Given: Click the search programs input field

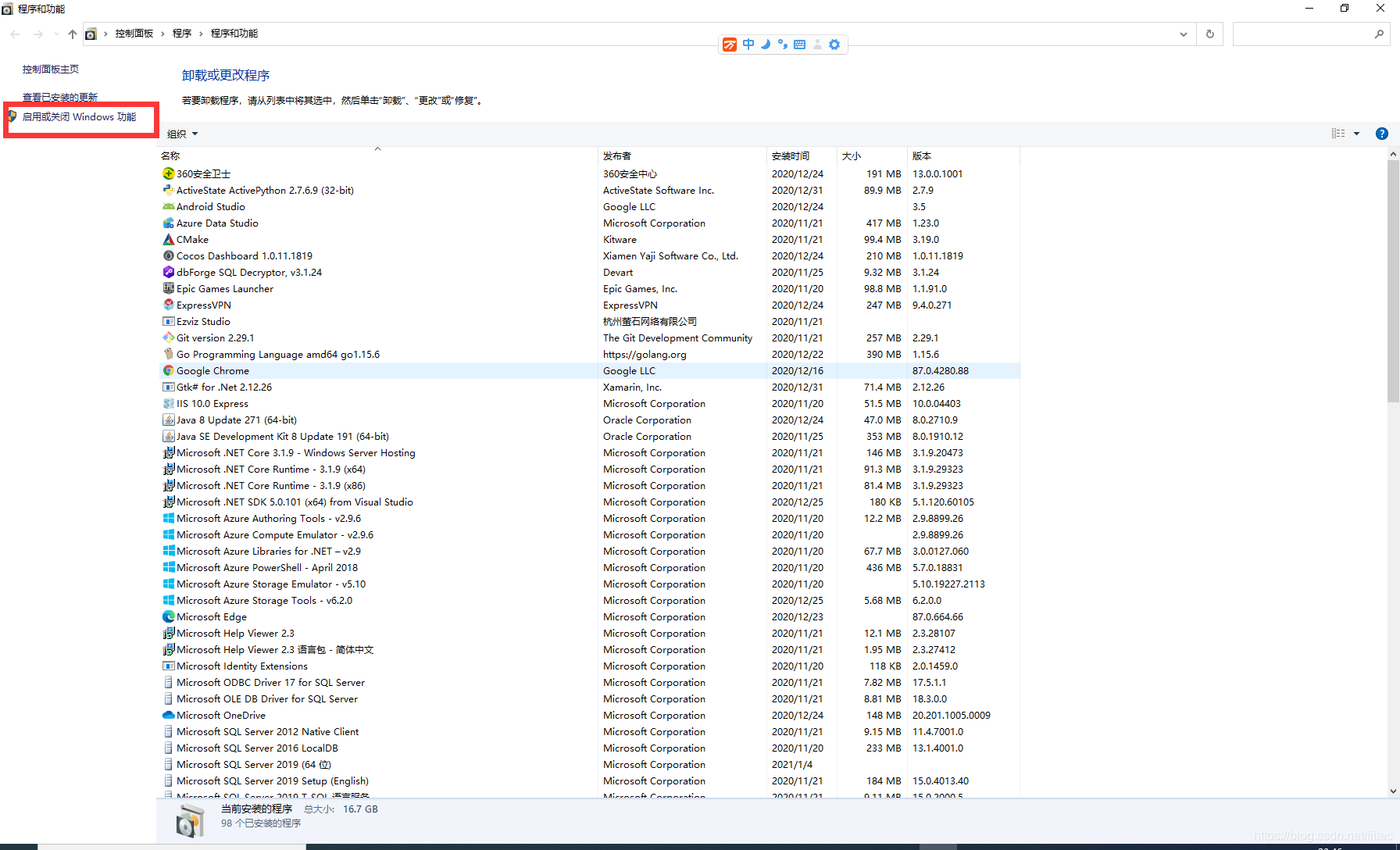Looking at the screenshot, I should [1302, 34].
